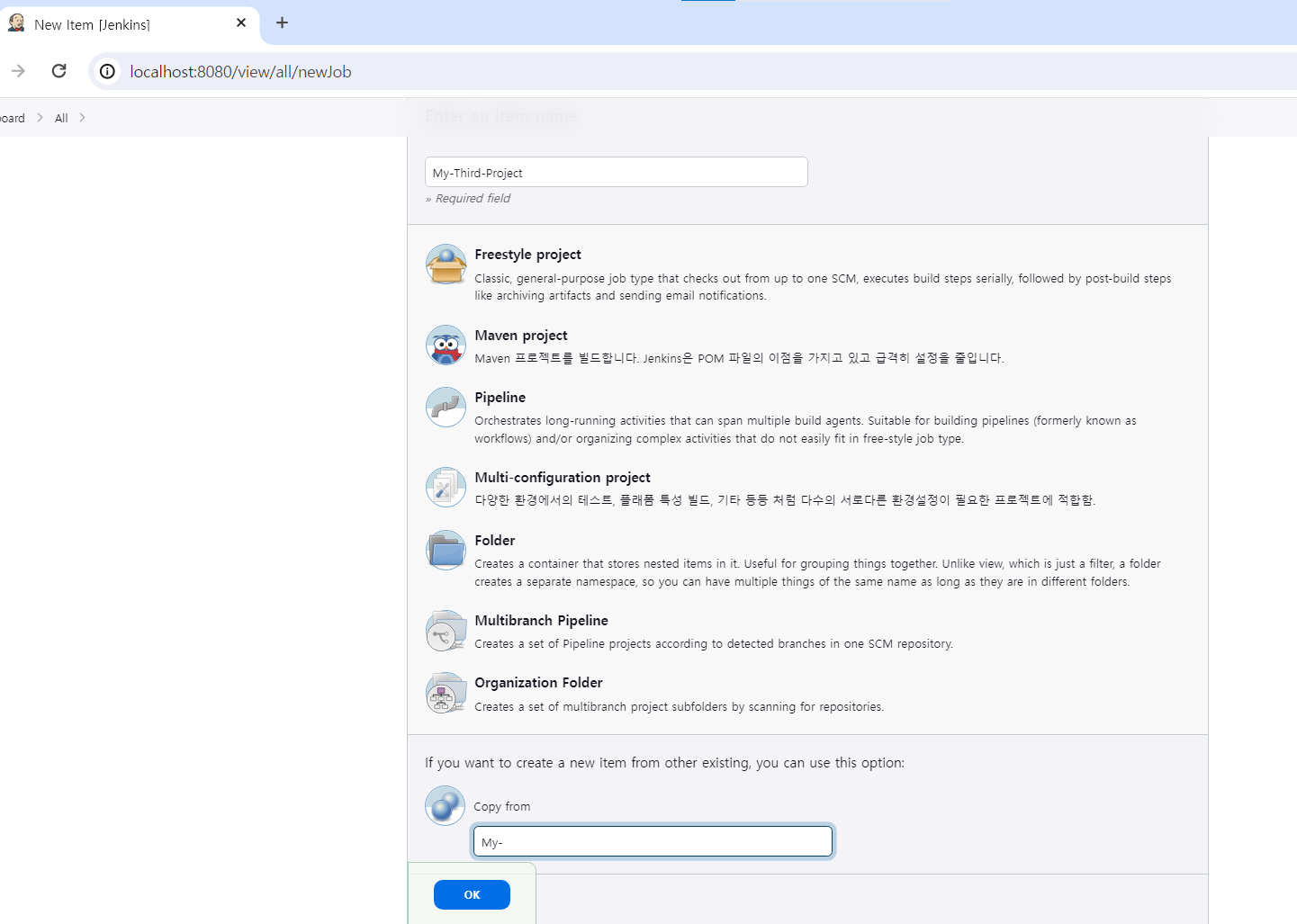This screenshot has height=924, width=1297.
Task: Select the Multi-configuration project title
Action: (x=563, y=478)
